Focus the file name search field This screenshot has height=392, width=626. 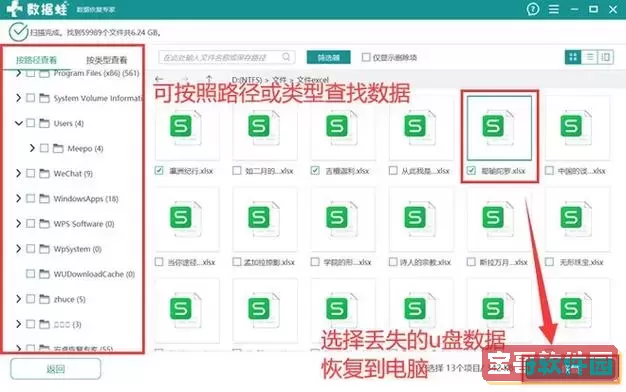pyautogui.click(x=227, y=57)
